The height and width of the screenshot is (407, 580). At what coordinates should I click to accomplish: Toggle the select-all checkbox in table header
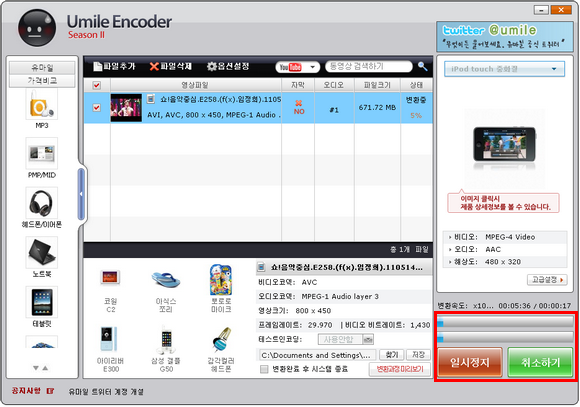click(97, 85)
